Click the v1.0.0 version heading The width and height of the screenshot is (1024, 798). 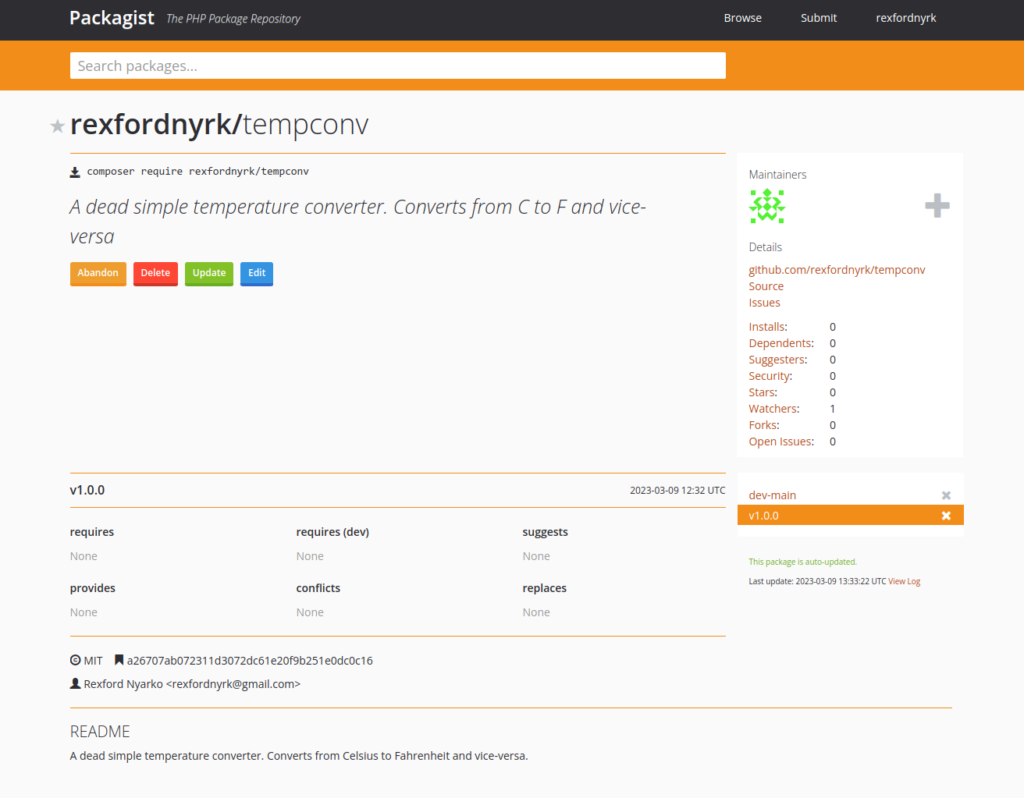pos(87,490)
